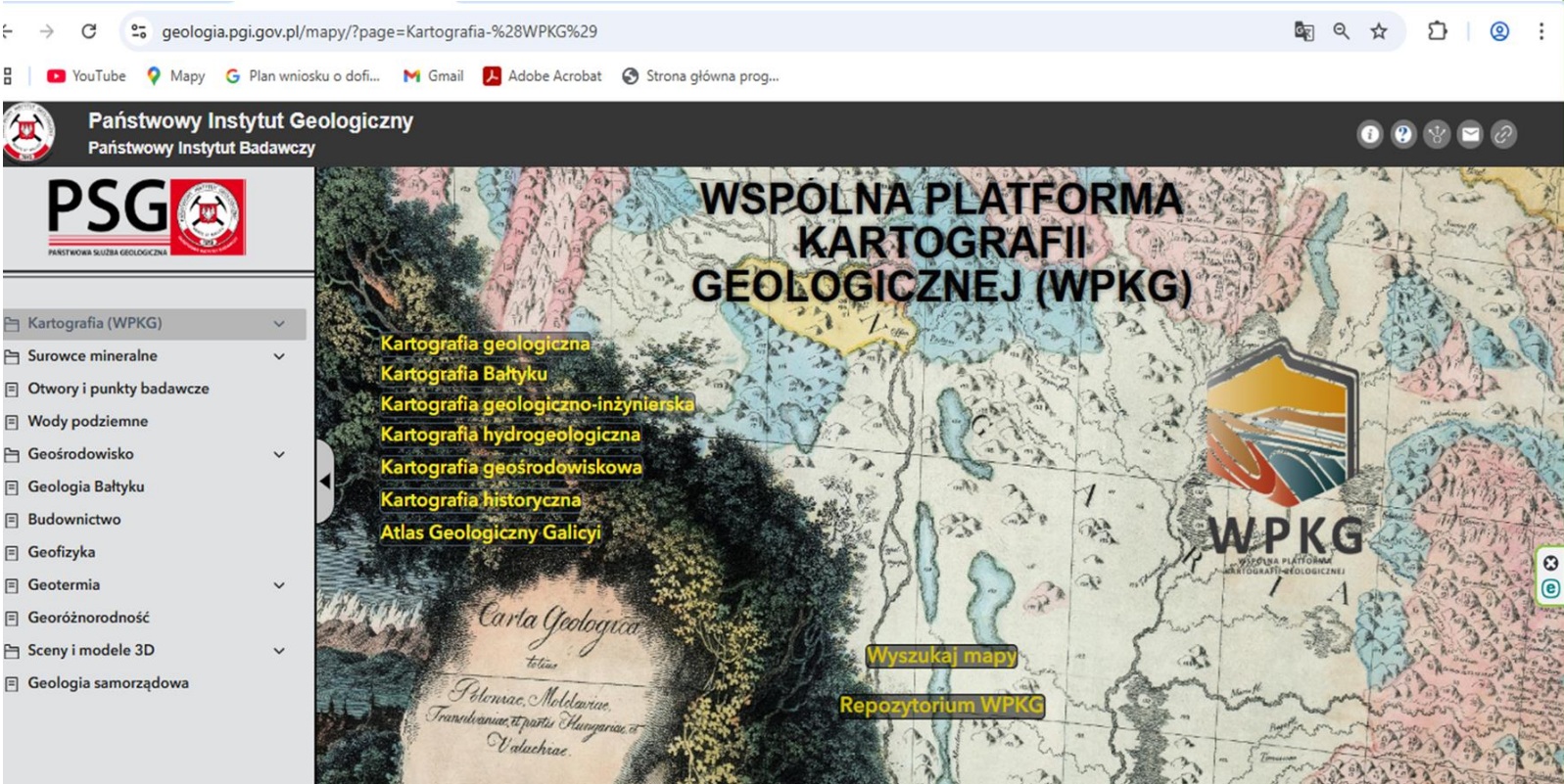Screen dimensions: 1564x784
Task: Click the green 'e' widget icon on right edge
Action: pyautogui.click(x=1550, y=588)
